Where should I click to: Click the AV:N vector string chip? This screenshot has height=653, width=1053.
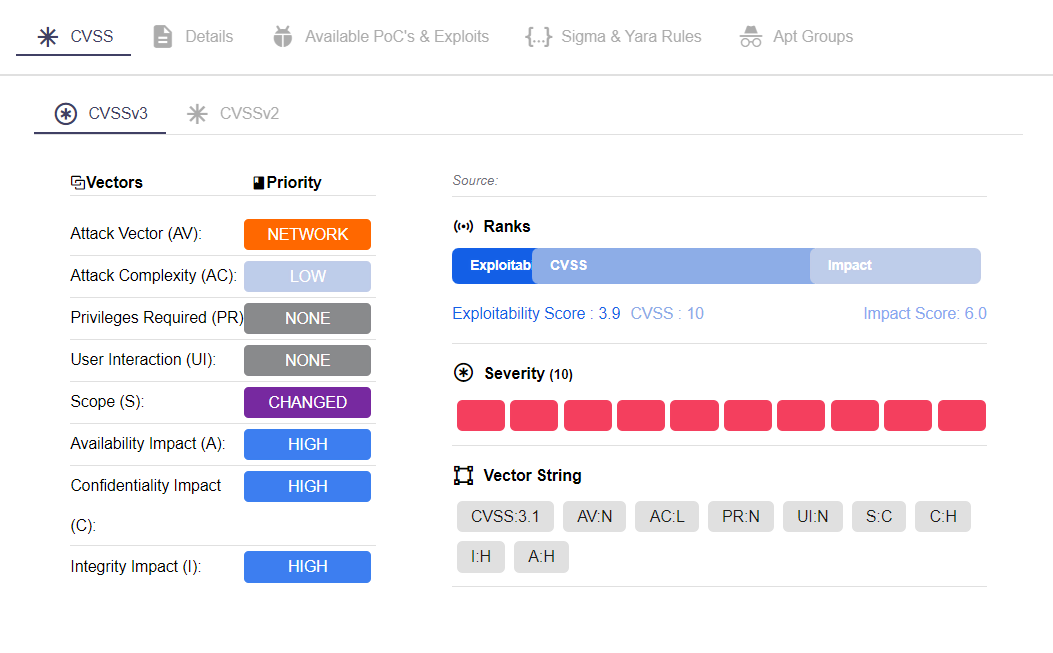pos(594,517)
